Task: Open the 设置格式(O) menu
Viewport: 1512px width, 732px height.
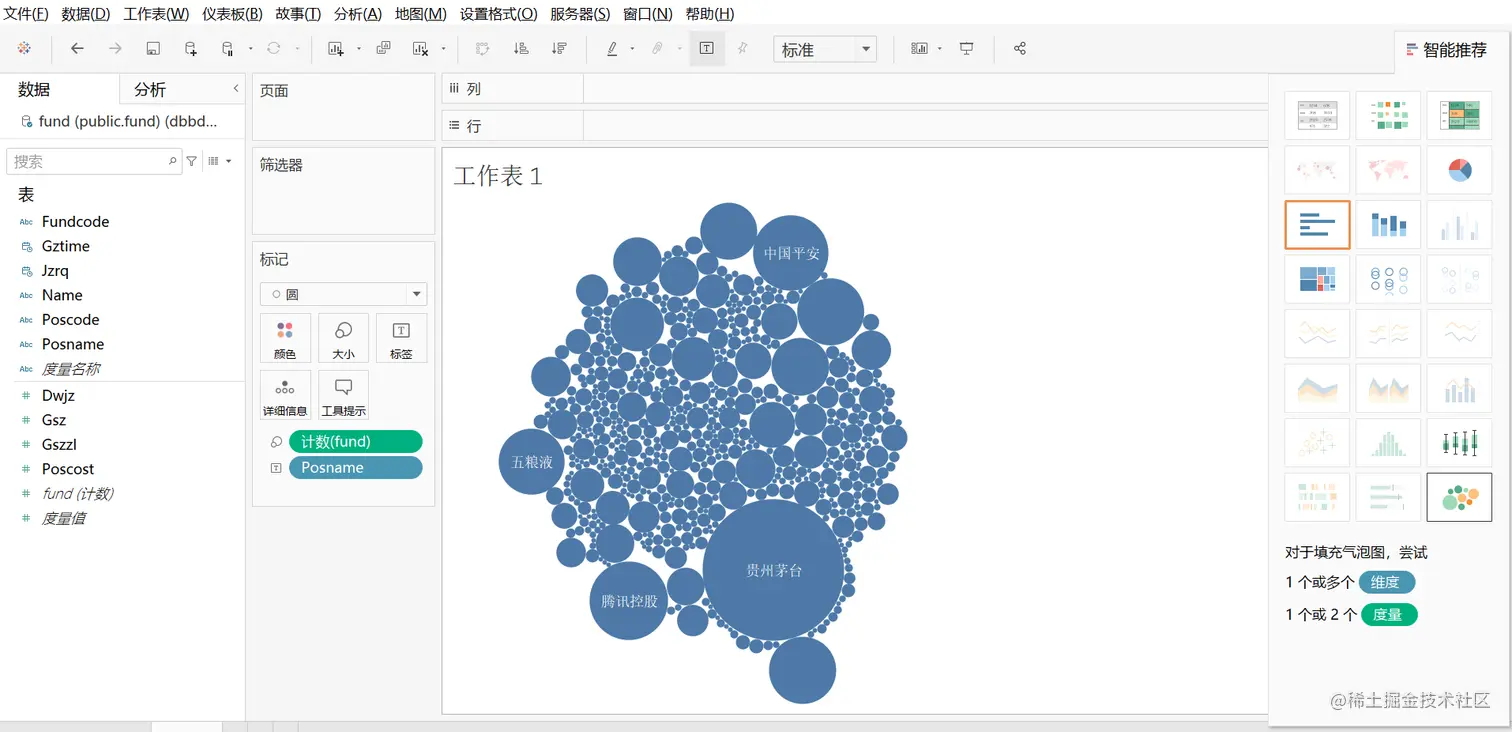Action: tap(498, 14)
